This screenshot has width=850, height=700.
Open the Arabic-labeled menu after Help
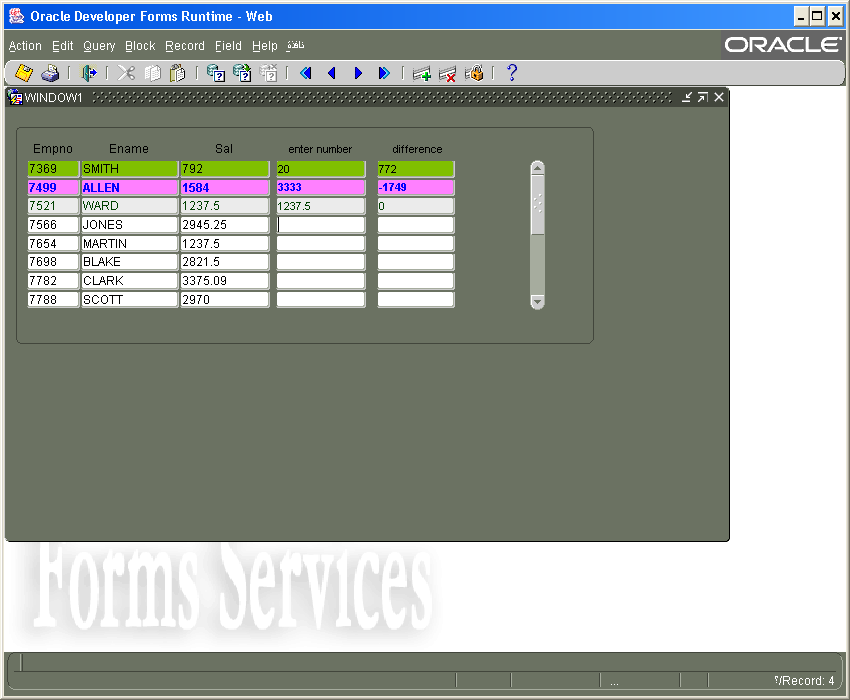pos(295,46)
